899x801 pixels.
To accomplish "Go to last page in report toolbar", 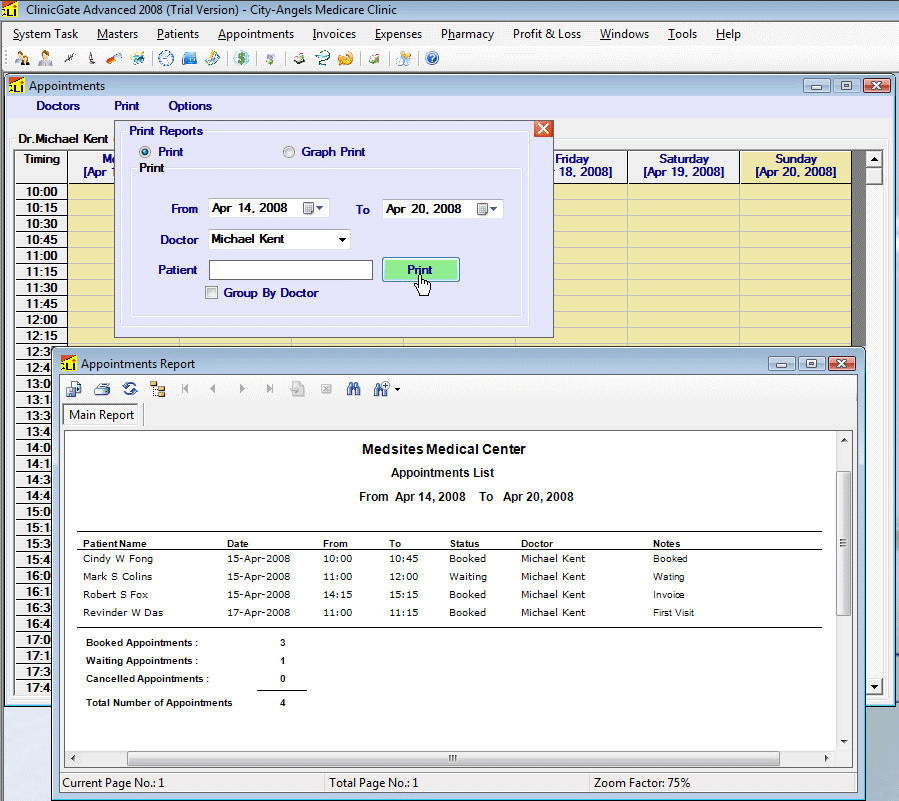I will [269, 389].
